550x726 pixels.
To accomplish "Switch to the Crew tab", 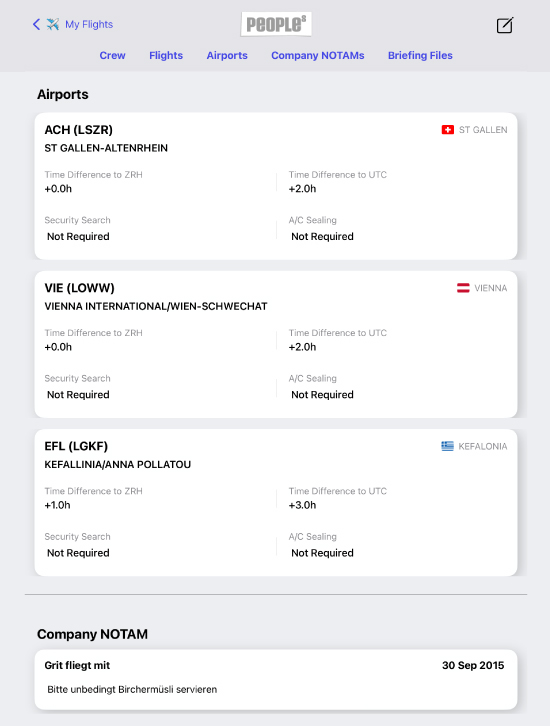I will coord(112,55).
